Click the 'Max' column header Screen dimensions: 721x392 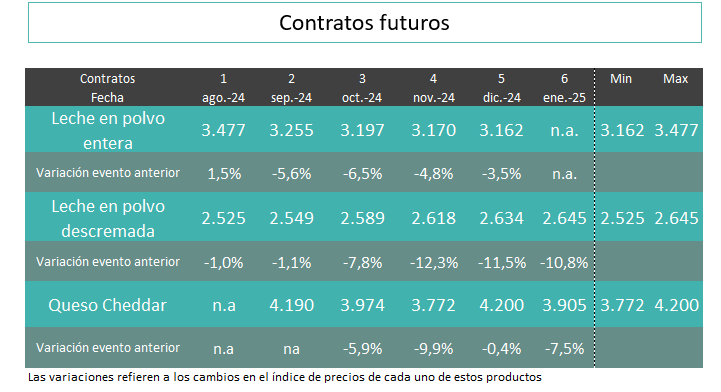pos(675,79)
